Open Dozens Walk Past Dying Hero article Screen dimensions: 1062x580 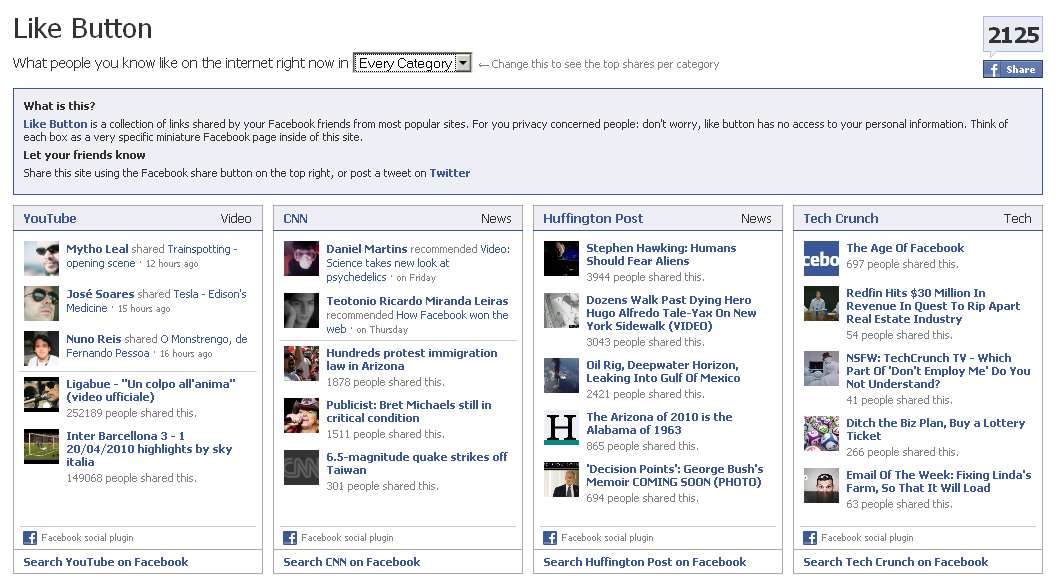click(x=671, y=312)
